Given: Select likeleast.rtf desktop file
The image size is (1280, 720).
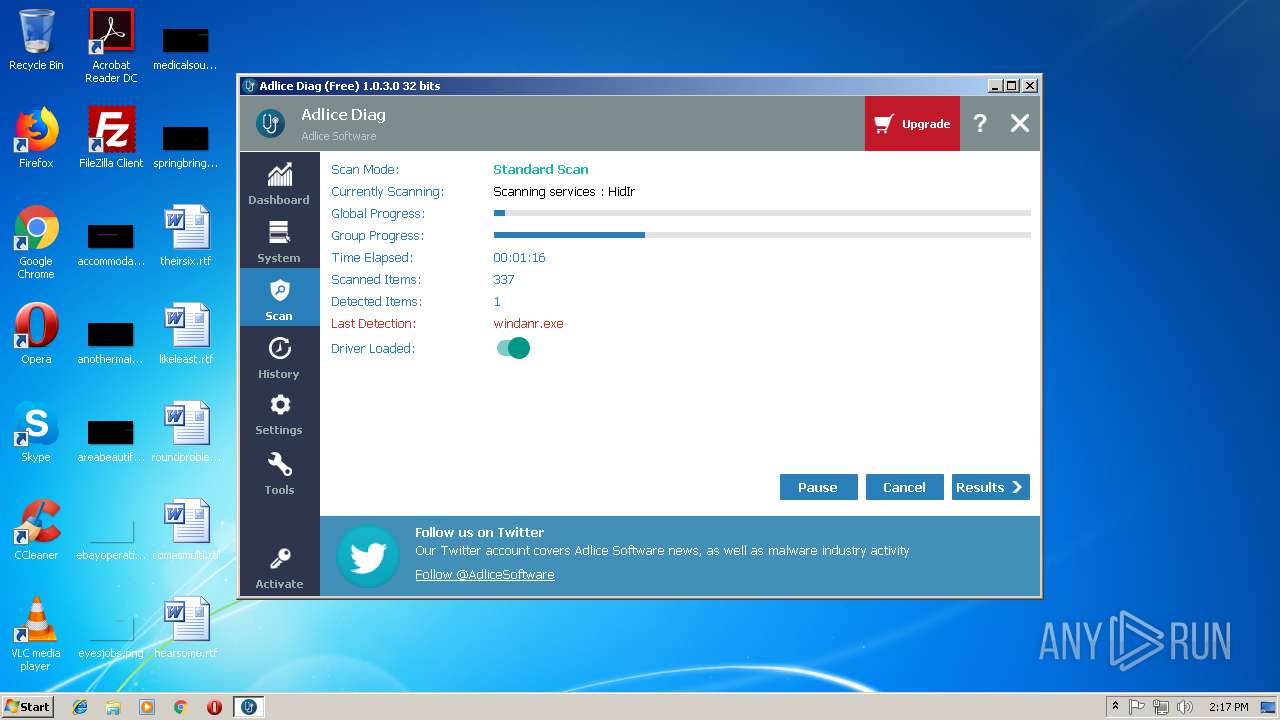Looking at the screenshot, I should click(x=186, y=334).
